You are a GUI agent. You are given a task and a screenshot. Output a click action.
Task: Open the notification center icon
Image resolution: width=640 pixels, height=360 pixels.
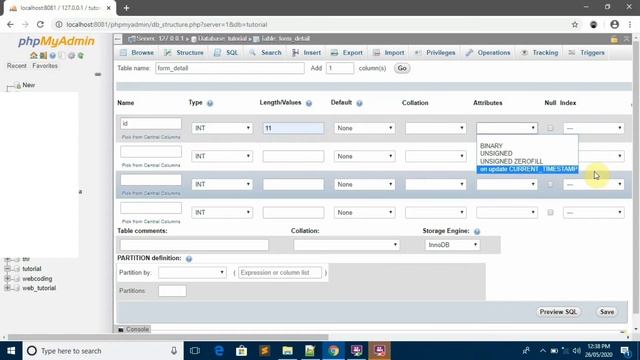click(x=625, y=351)
